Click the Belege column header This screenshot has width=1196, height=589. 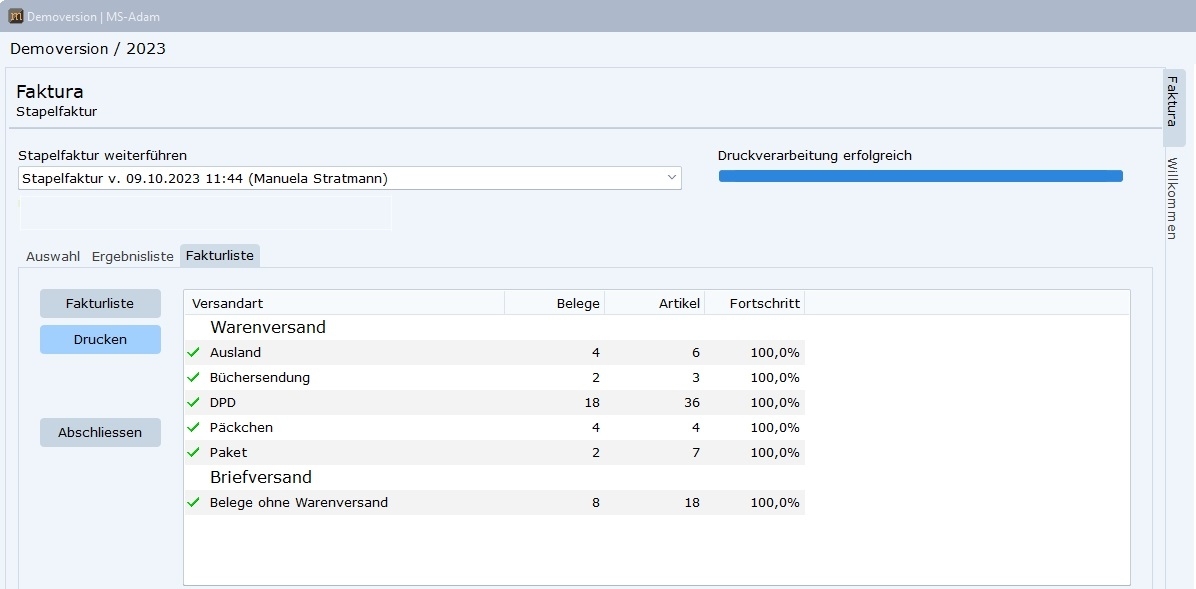(x=555, y=303)
